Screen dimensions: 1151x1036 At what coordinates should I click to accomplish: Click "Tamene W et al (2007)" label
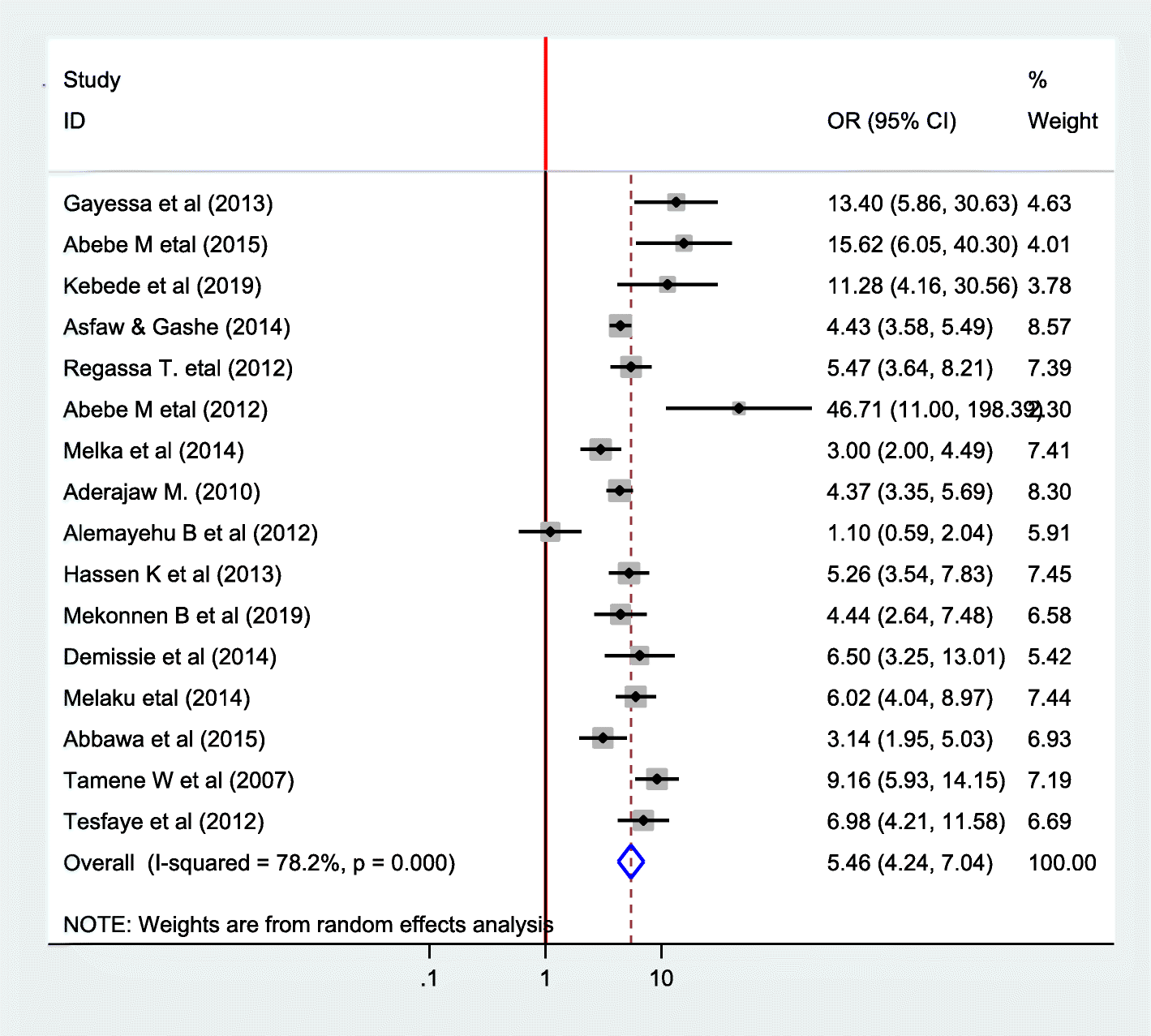tap(178, 780)
